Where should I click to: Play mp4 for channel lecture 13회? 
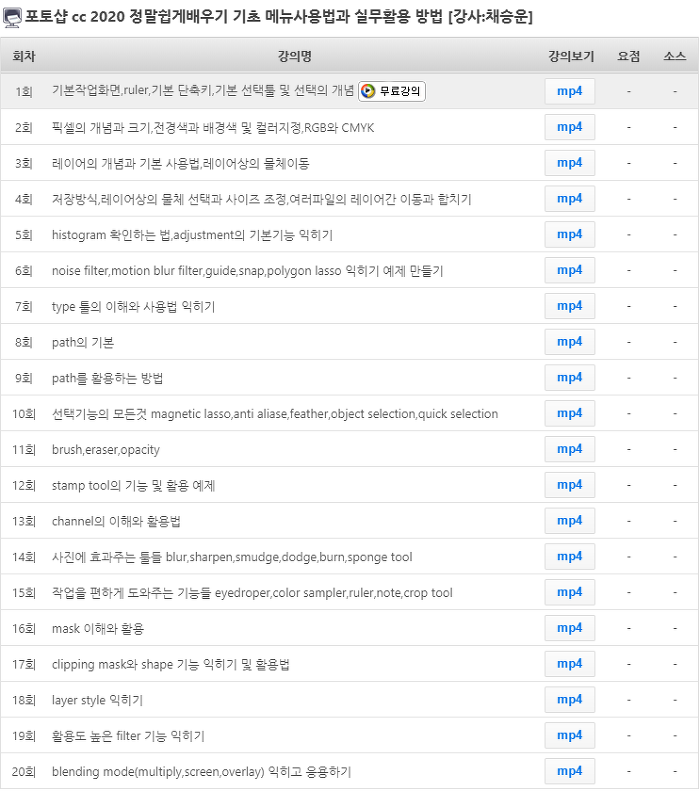coord(569,521)
